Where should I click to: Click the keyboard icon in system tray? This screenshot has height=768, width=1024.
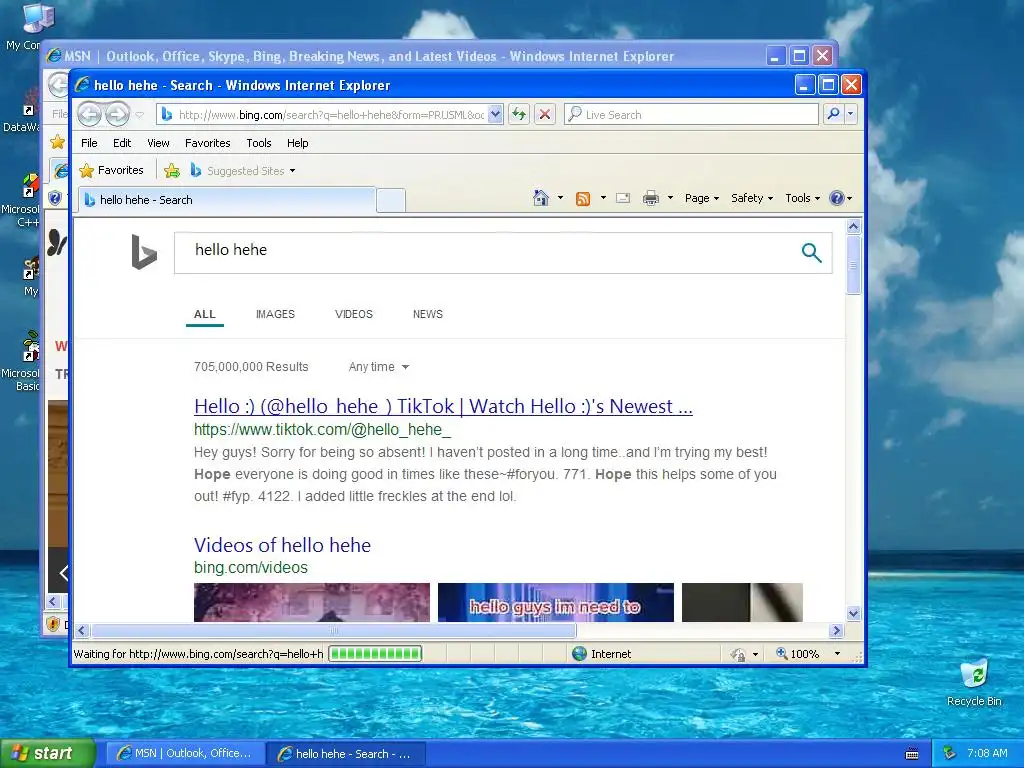pos(912,754)
